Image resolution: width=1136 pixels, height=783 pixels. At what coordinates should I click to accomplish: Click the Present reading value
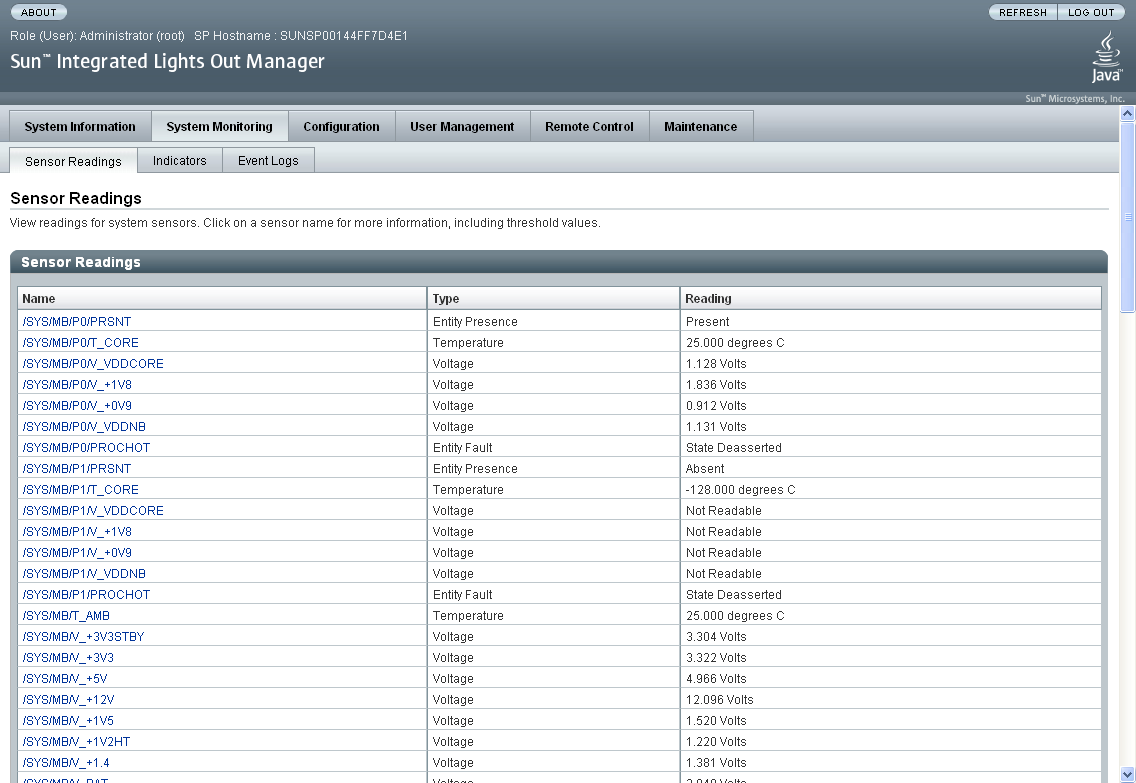707,322
